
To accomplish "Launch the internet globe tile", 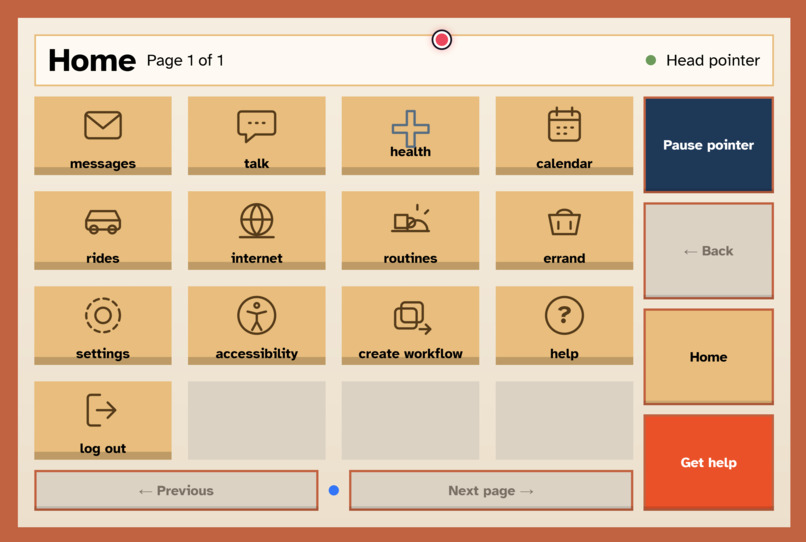I will tap(257, 230).
